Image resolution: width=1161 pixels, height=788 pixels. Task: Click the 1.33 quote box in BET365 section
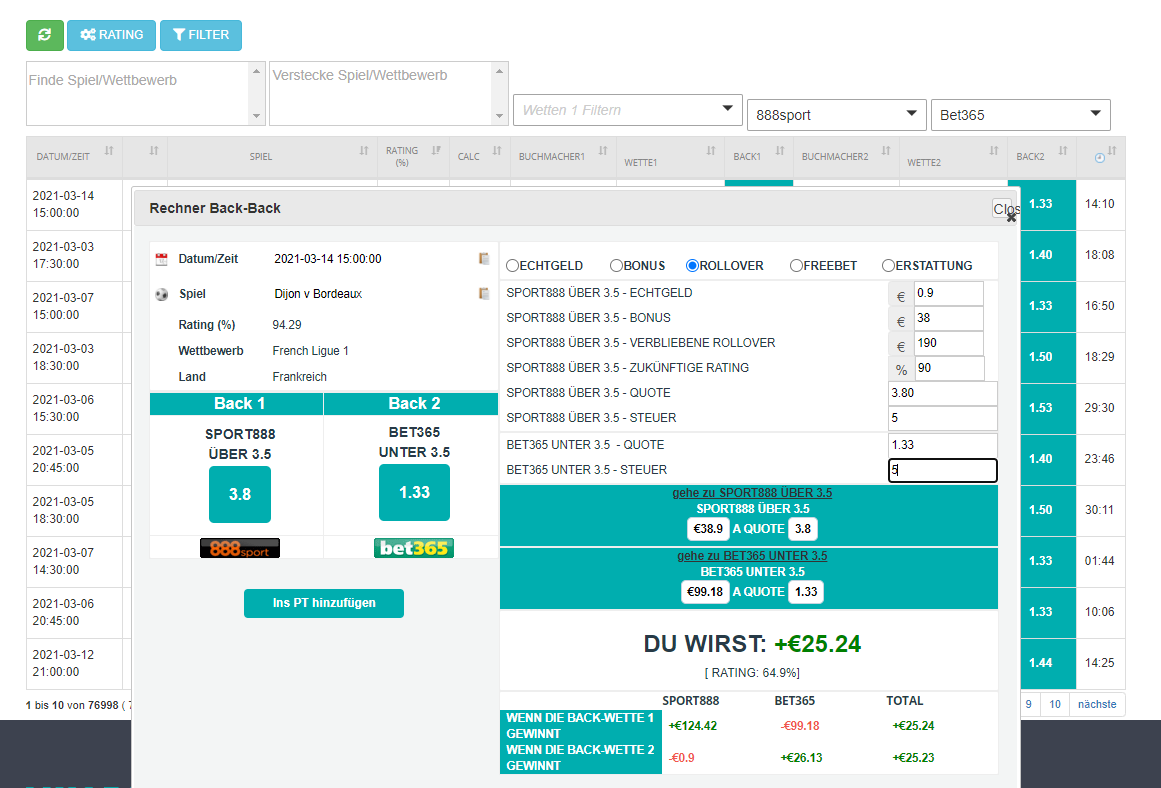[806, 592]
